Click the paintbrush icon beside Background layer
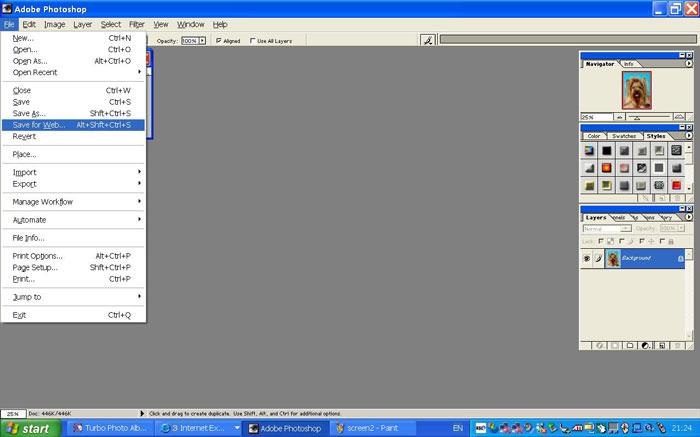Image resolution: width=700 pixels, height=437 pixels. (x=599, y=258)
